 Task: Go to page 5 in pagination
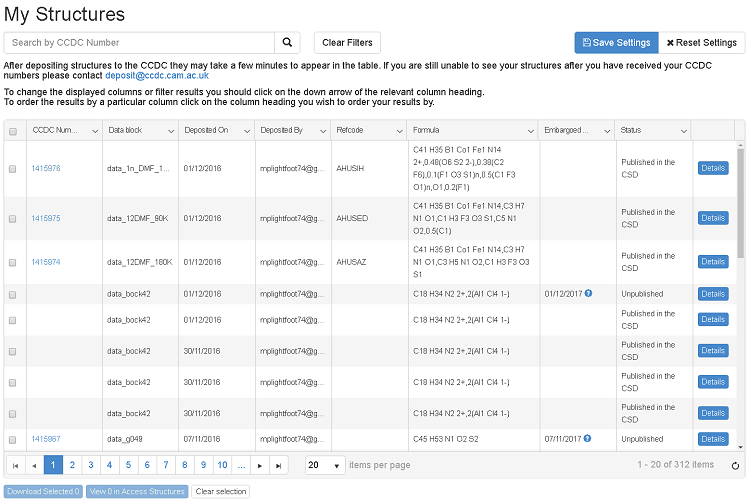[x=129, y=465]
